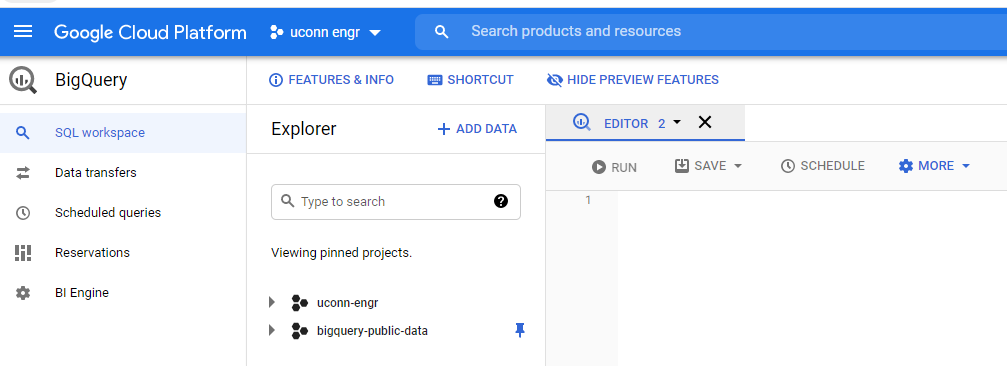Open the uconn engr project selector dropdown
The width and height of the screenshot is (1007, 366).
pyautogui.click(x=326, y=32)
